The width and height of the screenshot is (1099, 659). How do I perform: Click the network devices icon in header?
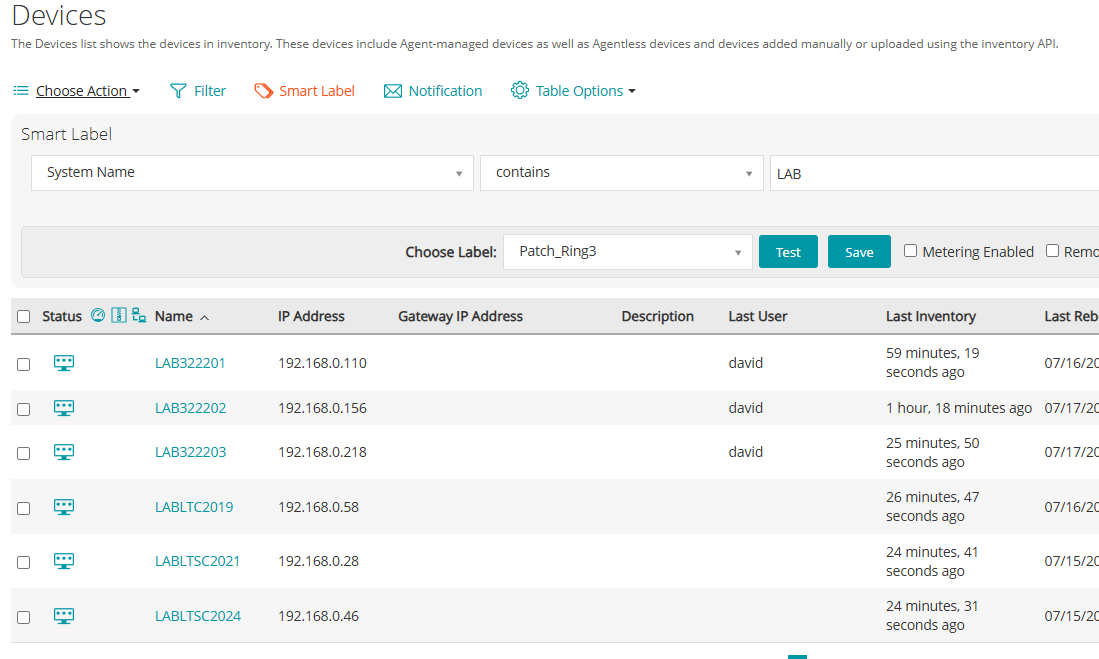[x=139, y=316]
